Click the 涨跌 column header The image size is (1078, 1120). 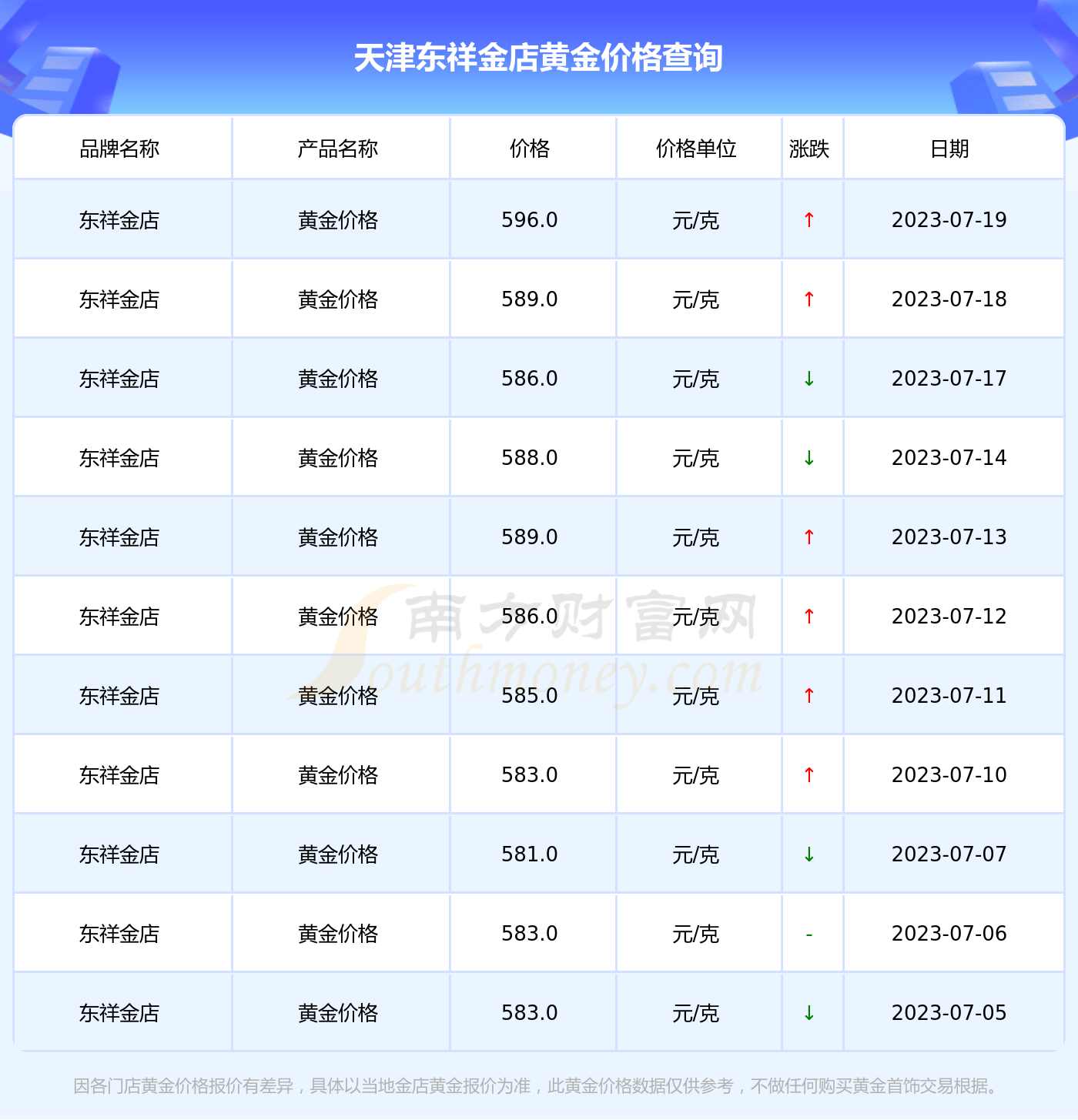tap(809, 149)
